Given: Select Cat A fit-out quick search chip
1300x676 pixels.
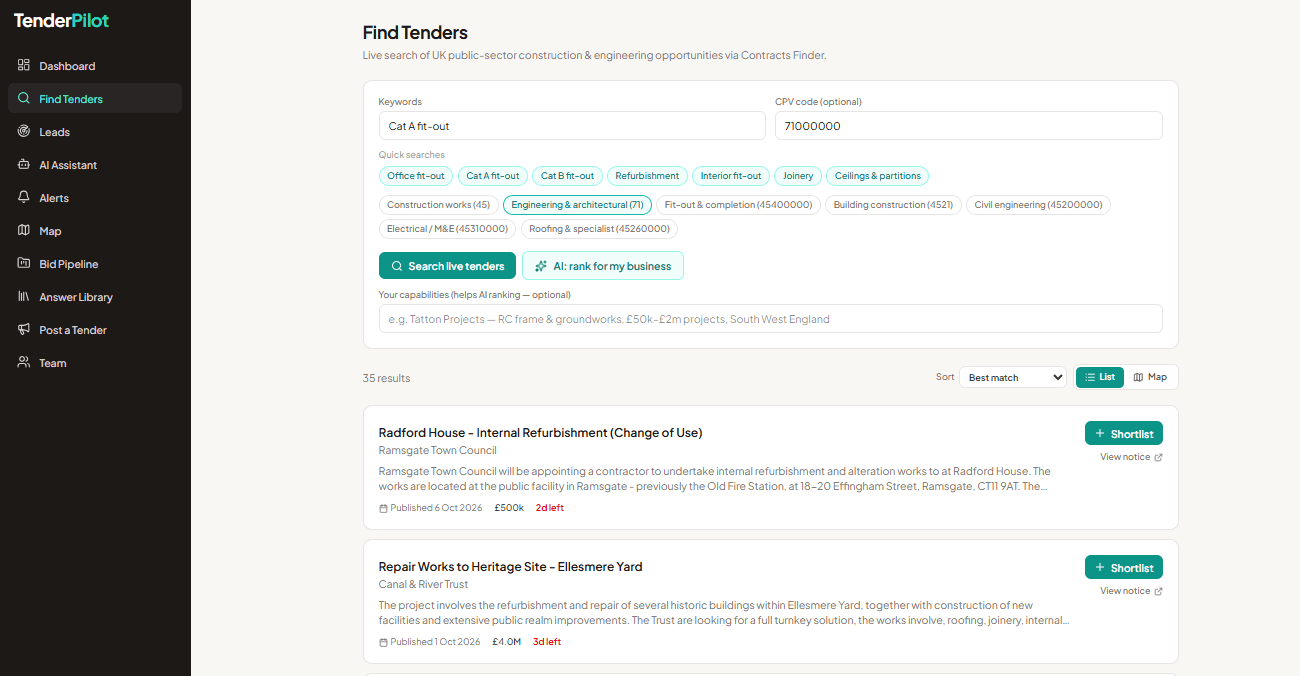Looking at the screenshot, I should click(493, 176).
